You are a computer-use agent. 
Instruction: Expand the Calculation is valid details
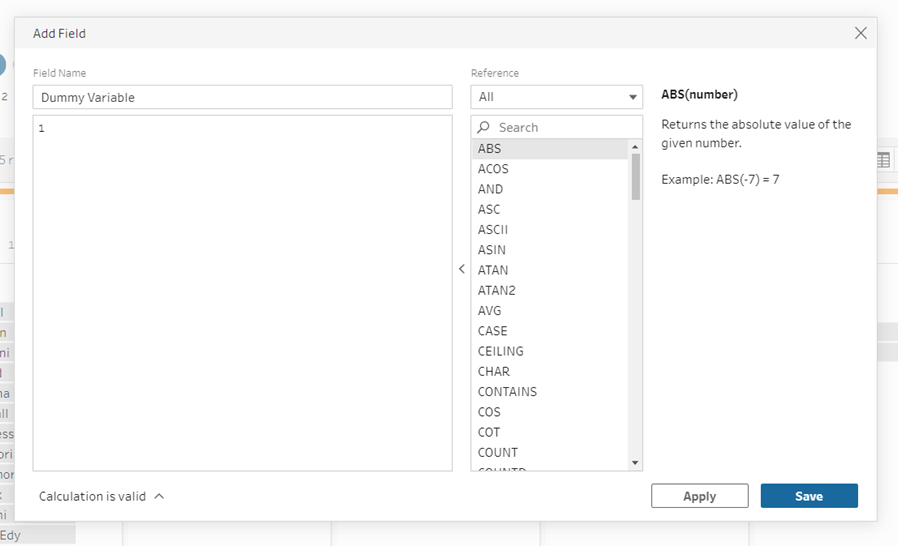pyautogui.click(x=160, y=496)
